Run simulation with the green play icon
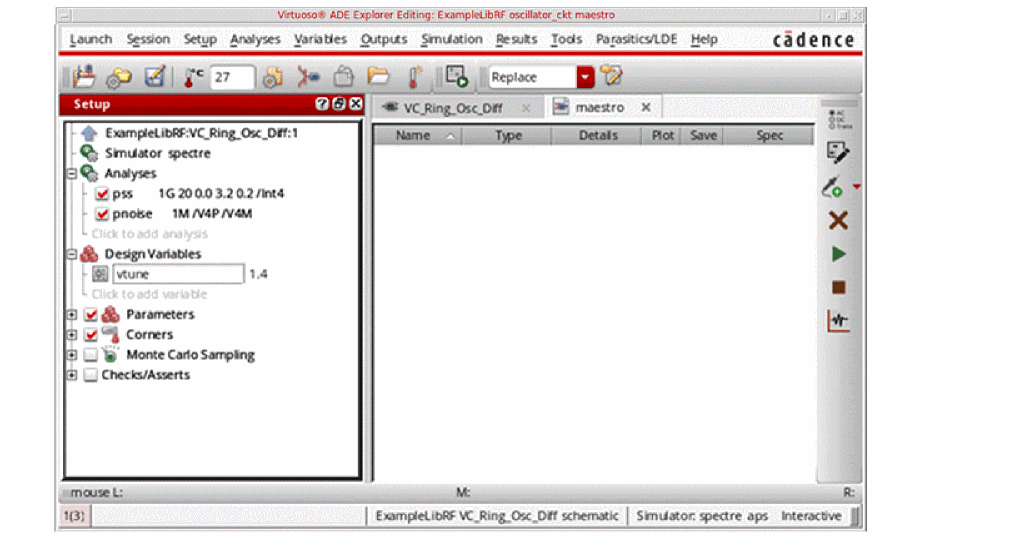 839,254
